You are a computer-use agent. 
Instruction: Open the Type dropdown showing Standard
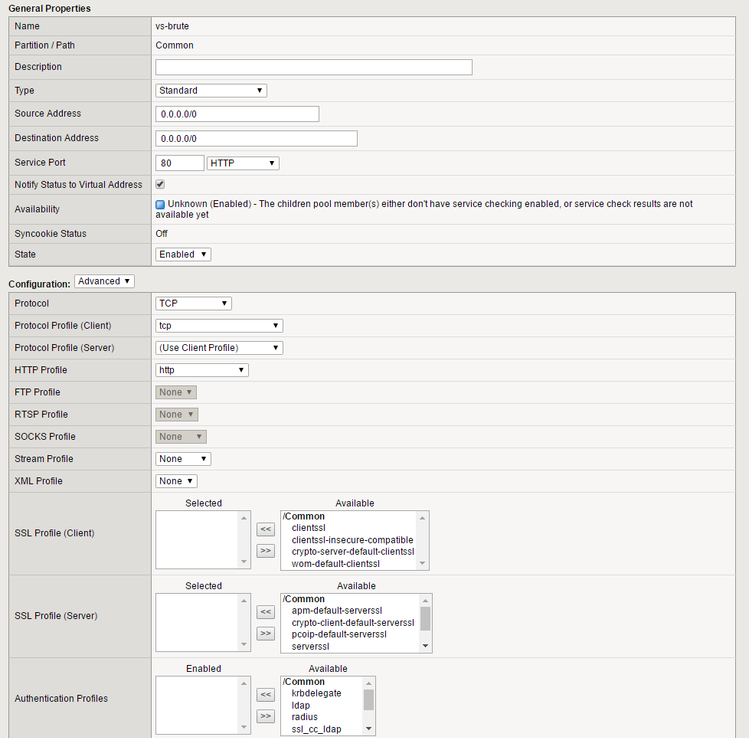coord(211,91)
